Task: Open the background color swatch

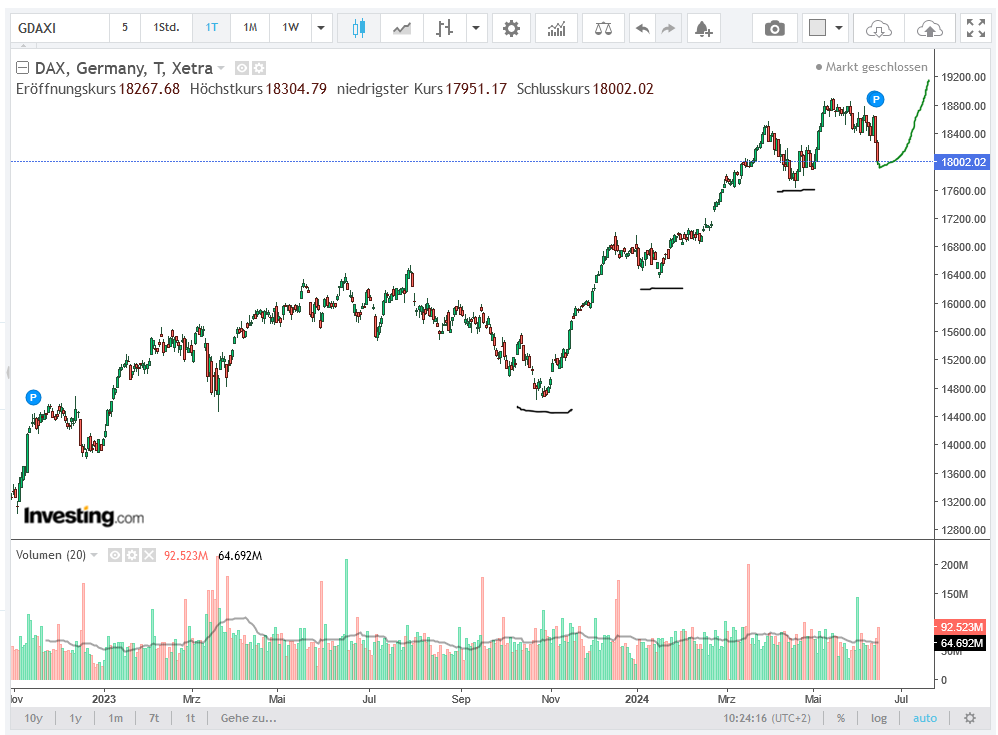Action: coord(816,28)
